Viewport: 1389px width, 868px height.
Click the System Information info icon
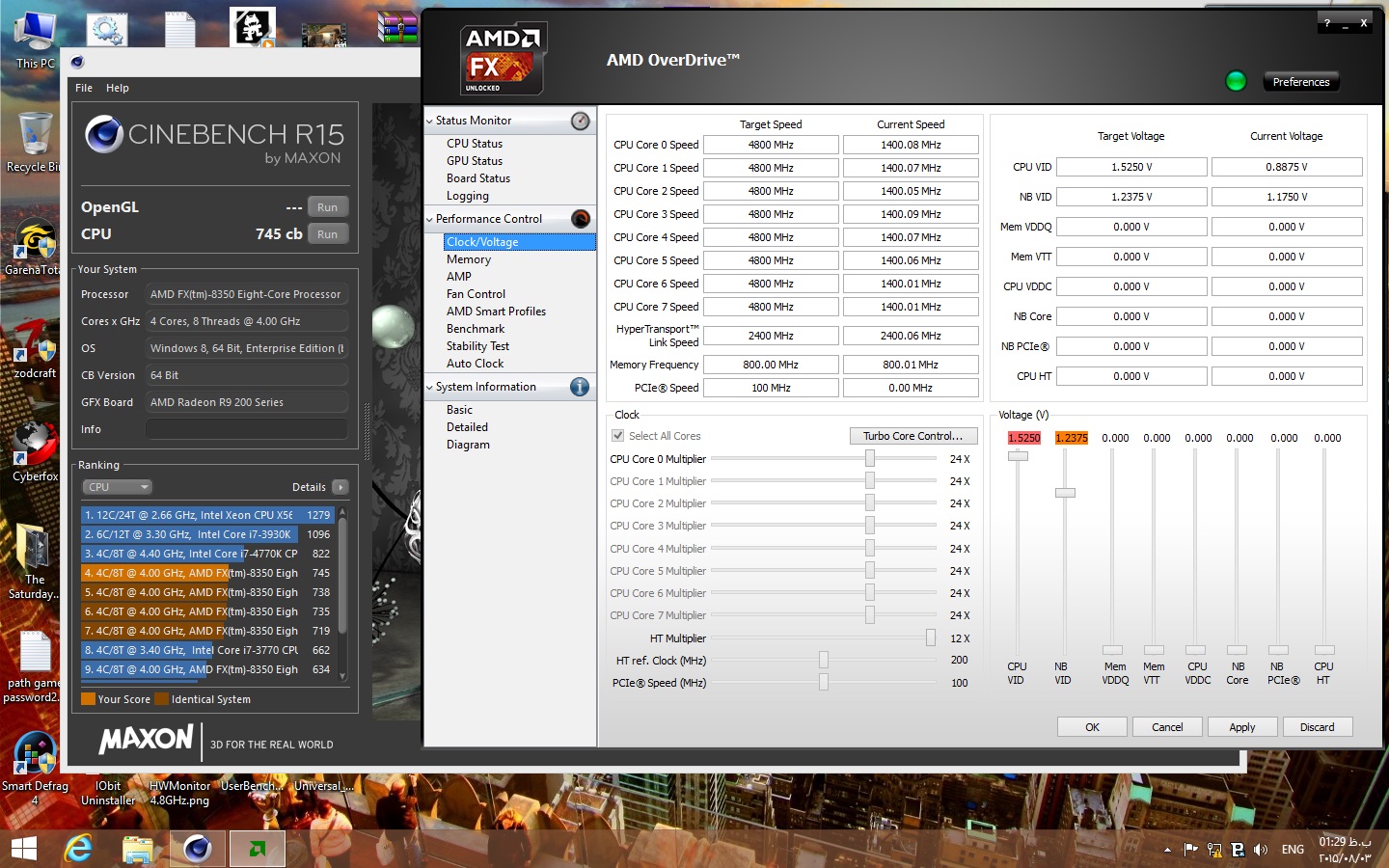click(x=580, y=387)
